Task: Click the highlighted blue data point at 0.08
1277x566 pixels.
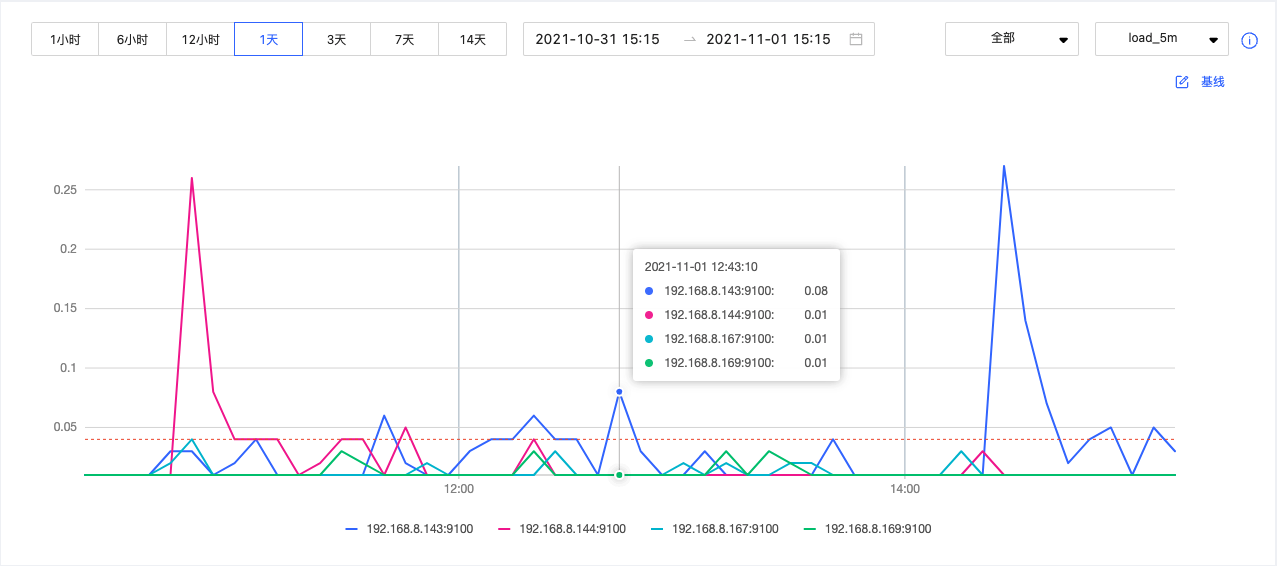Action: pos(619,391)
